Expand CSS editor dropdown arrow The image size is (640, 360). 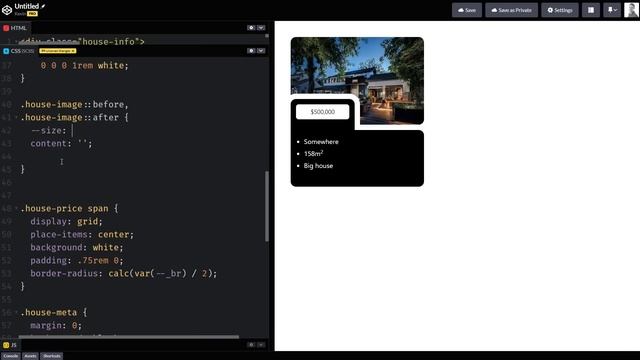pyautogui.click(x=261, y=51)
